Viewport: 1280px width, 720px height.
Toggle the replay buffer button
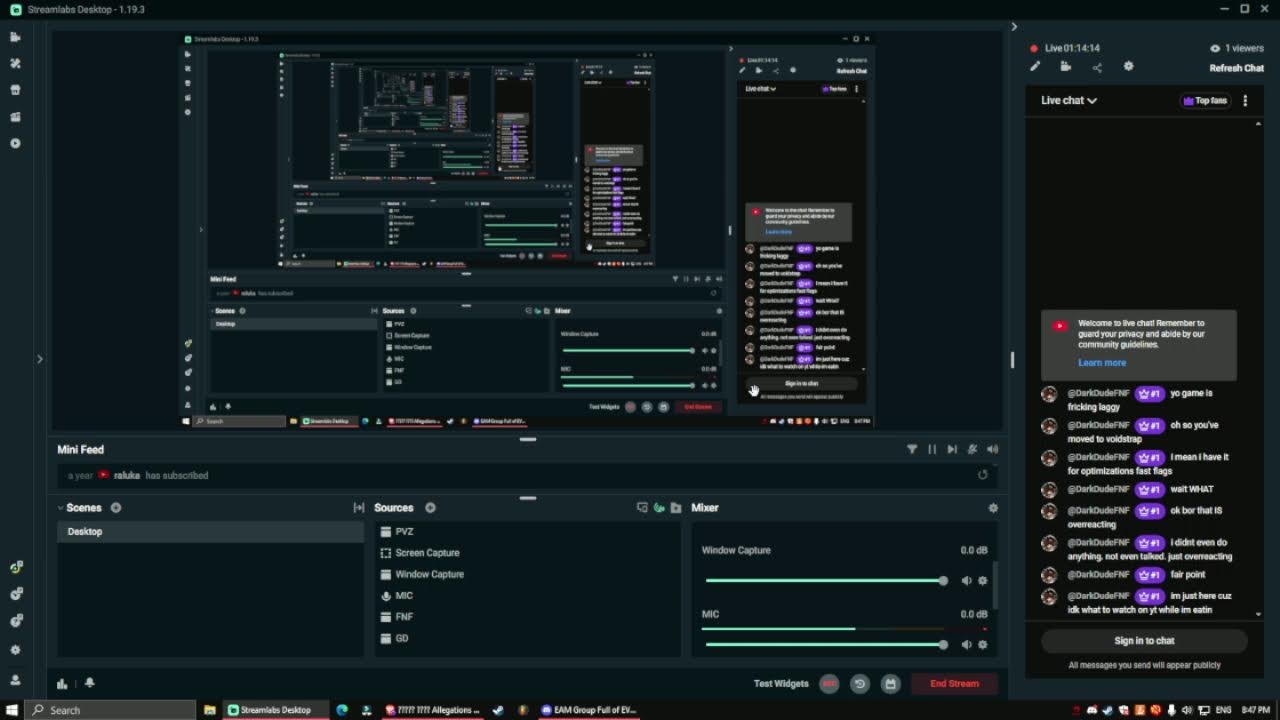tap(859, 684)
